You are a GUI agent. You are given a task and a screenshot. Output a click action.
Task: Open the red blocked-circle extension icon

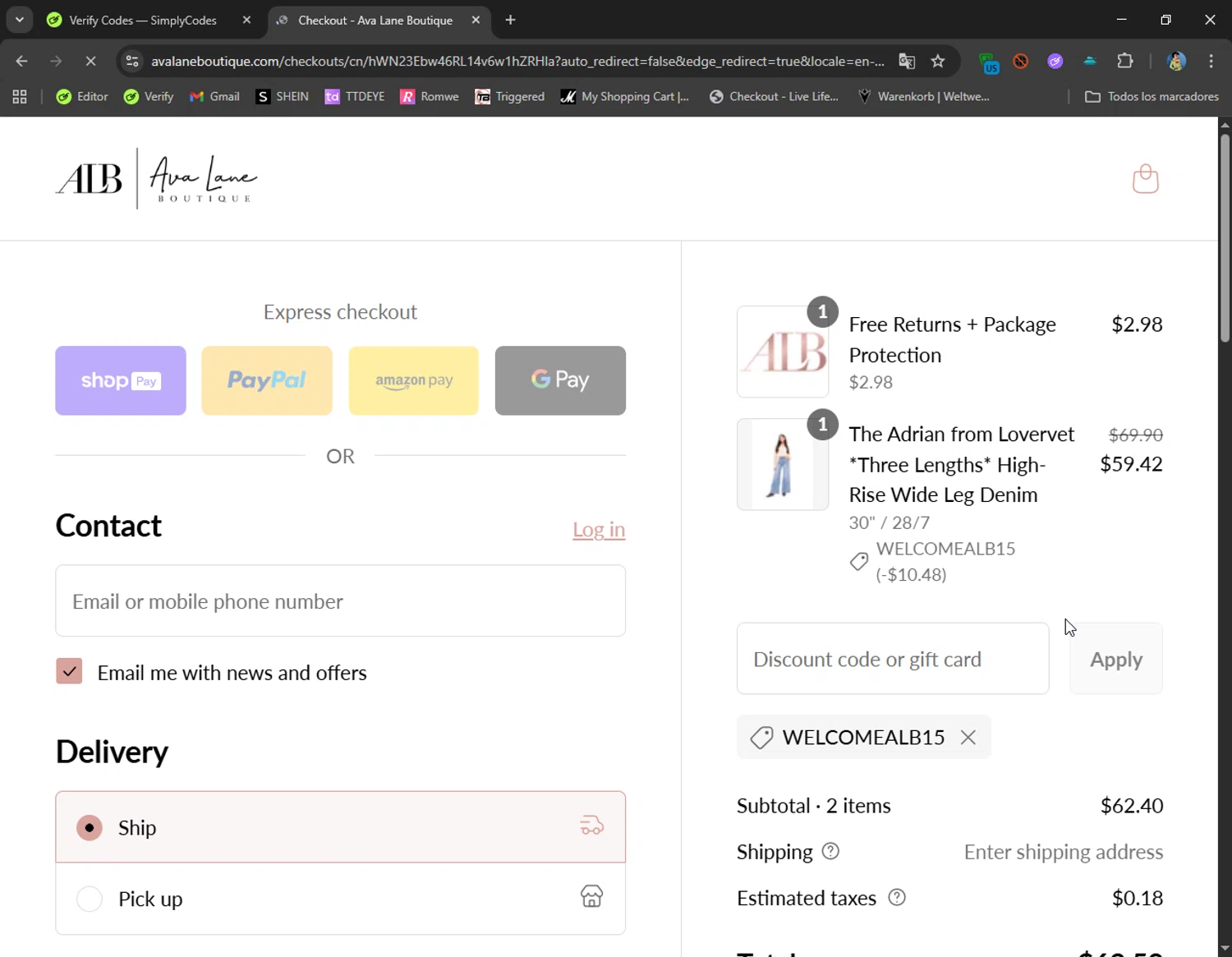1021,62
